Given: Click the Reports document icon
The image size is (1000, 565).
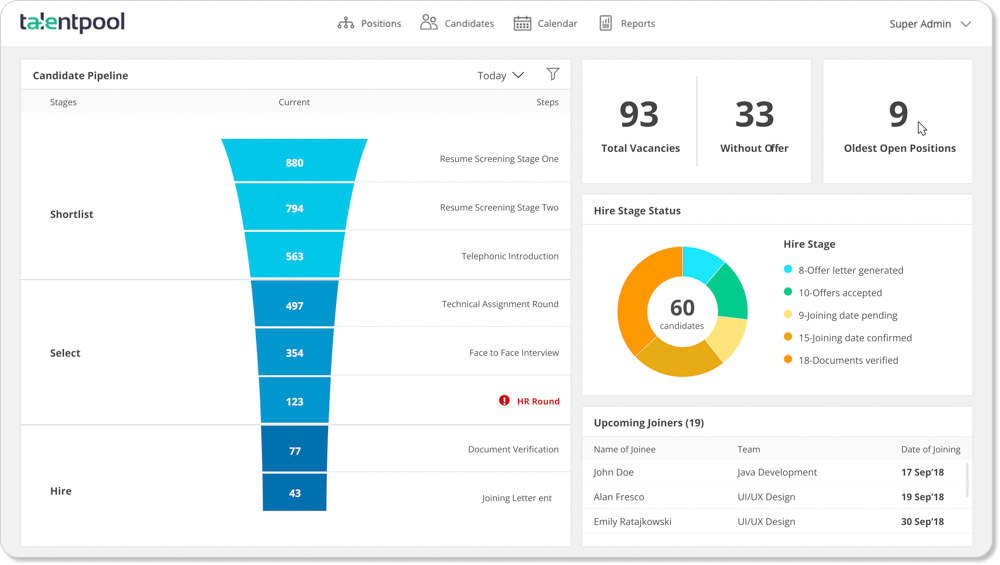Looking at the screenshot, I should pyautogui.click(x=605, y=23).
